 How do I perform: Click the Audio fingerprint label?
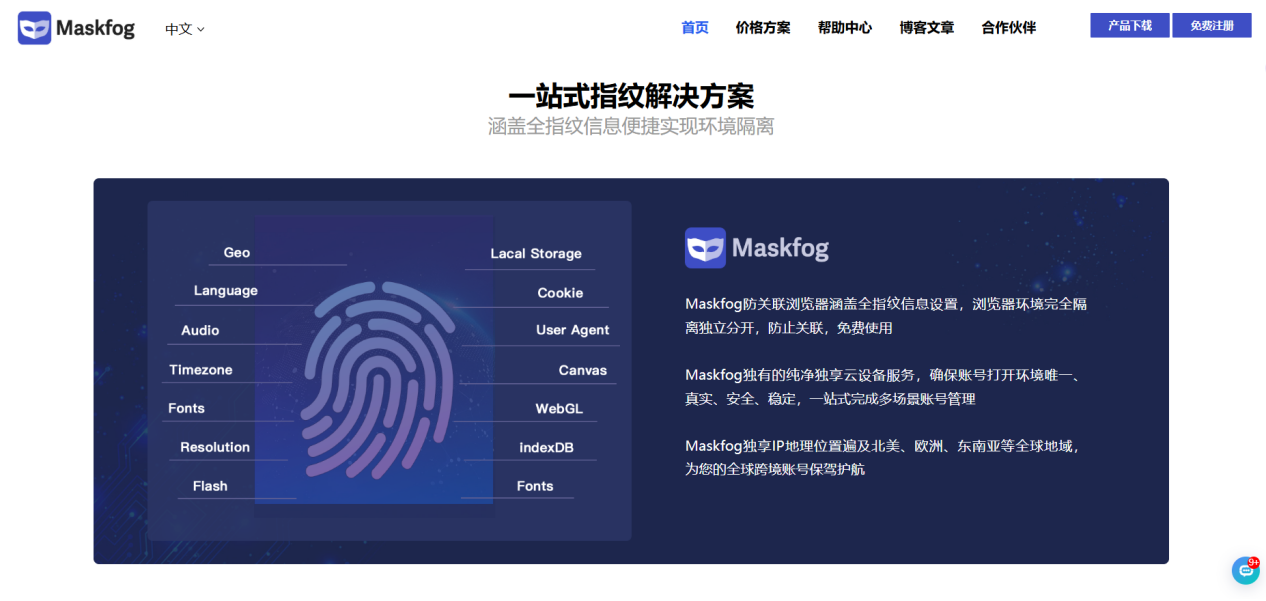200,331
